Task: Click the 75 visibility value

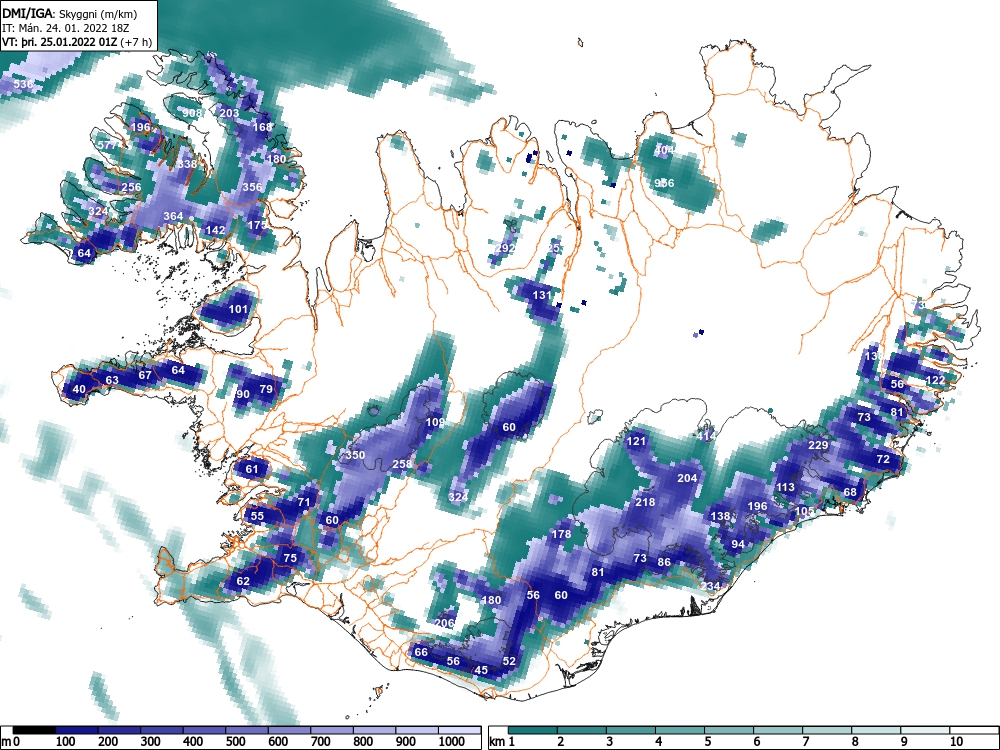Action: pyautogui.click(x=290, y=558)
